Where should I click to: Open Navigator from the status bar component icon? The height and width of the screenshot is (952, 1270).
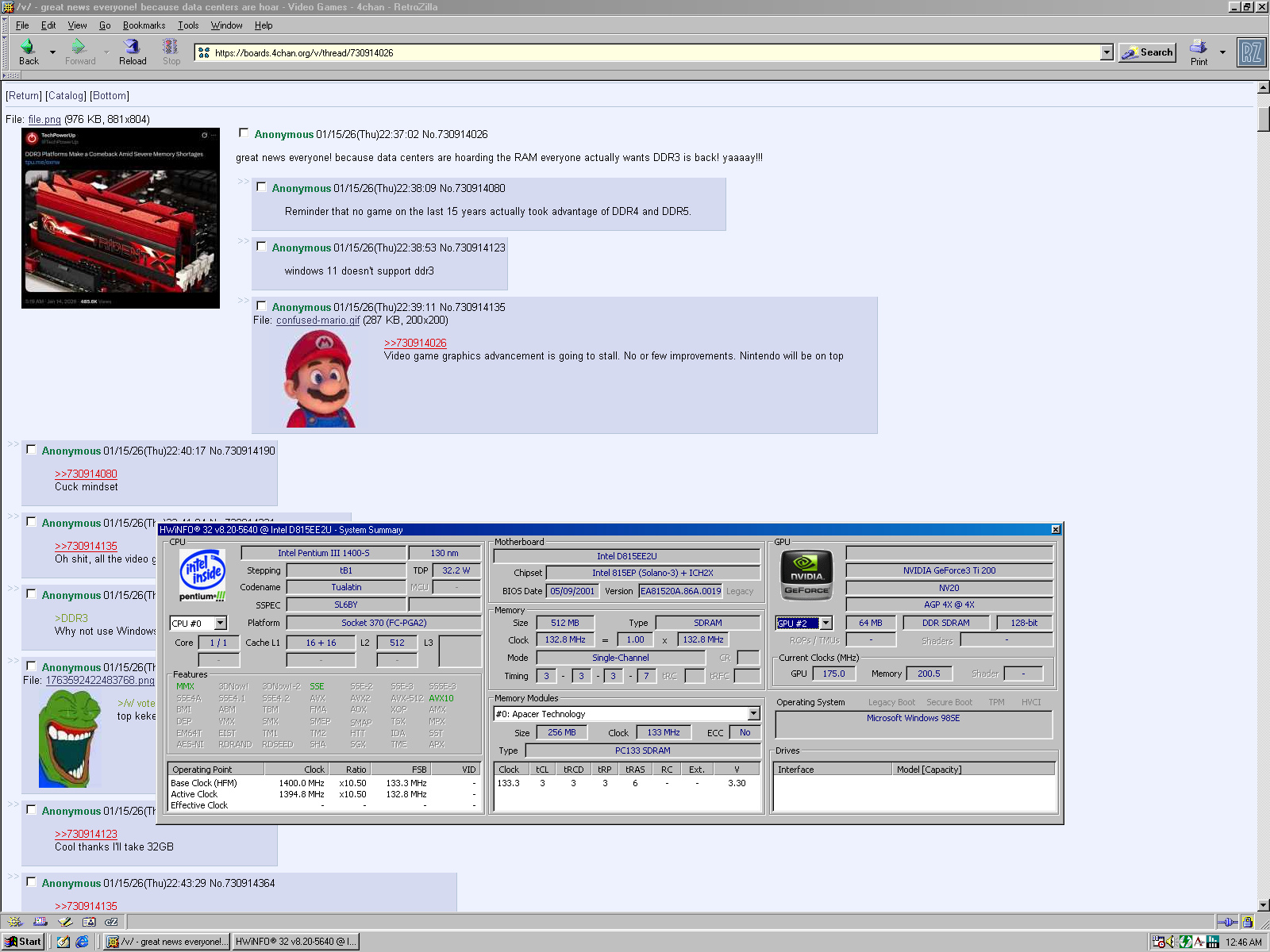tap(15, 922)
